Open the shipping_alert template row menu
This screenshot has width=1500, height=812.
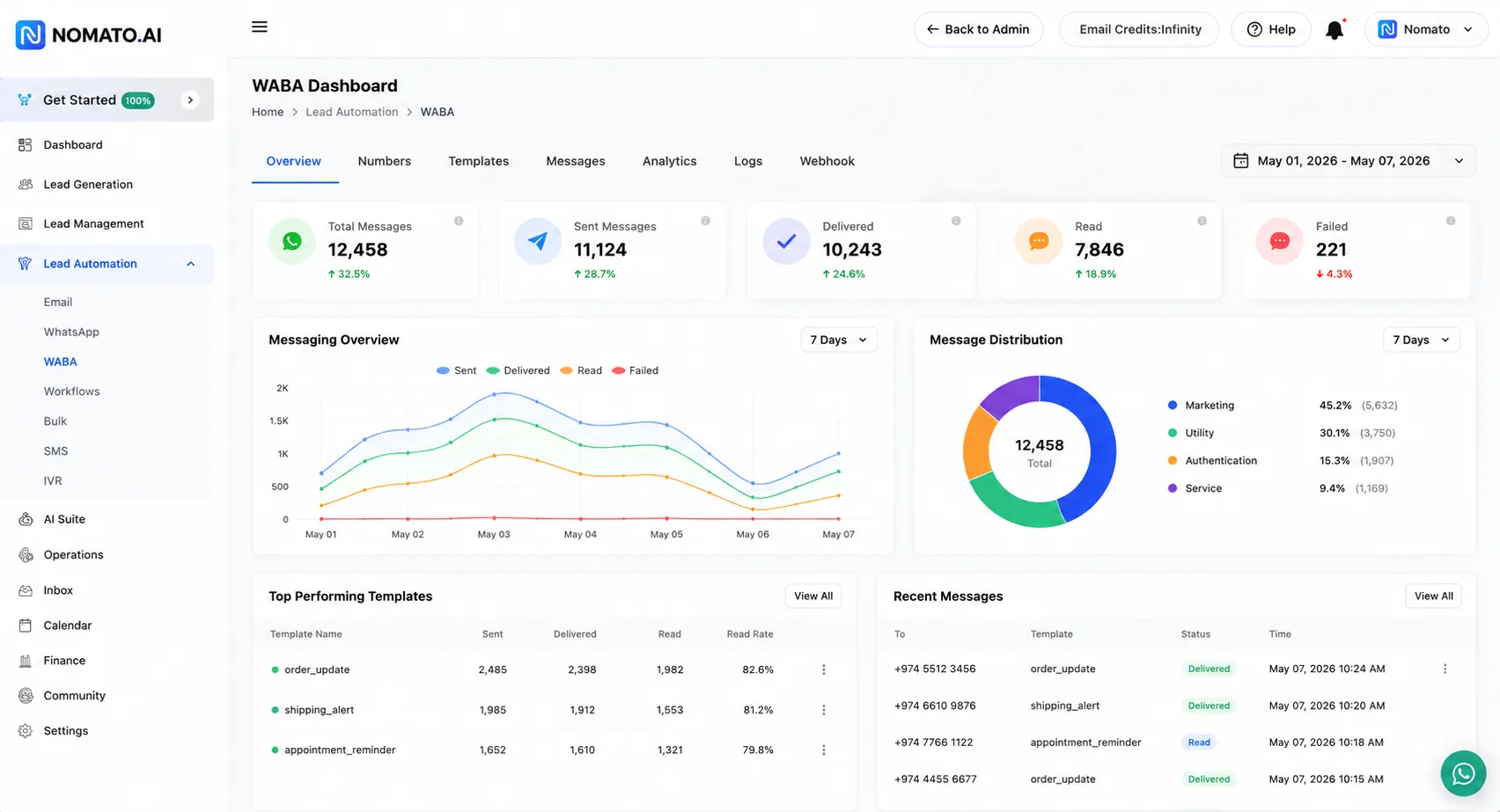(x=824, y=710)
